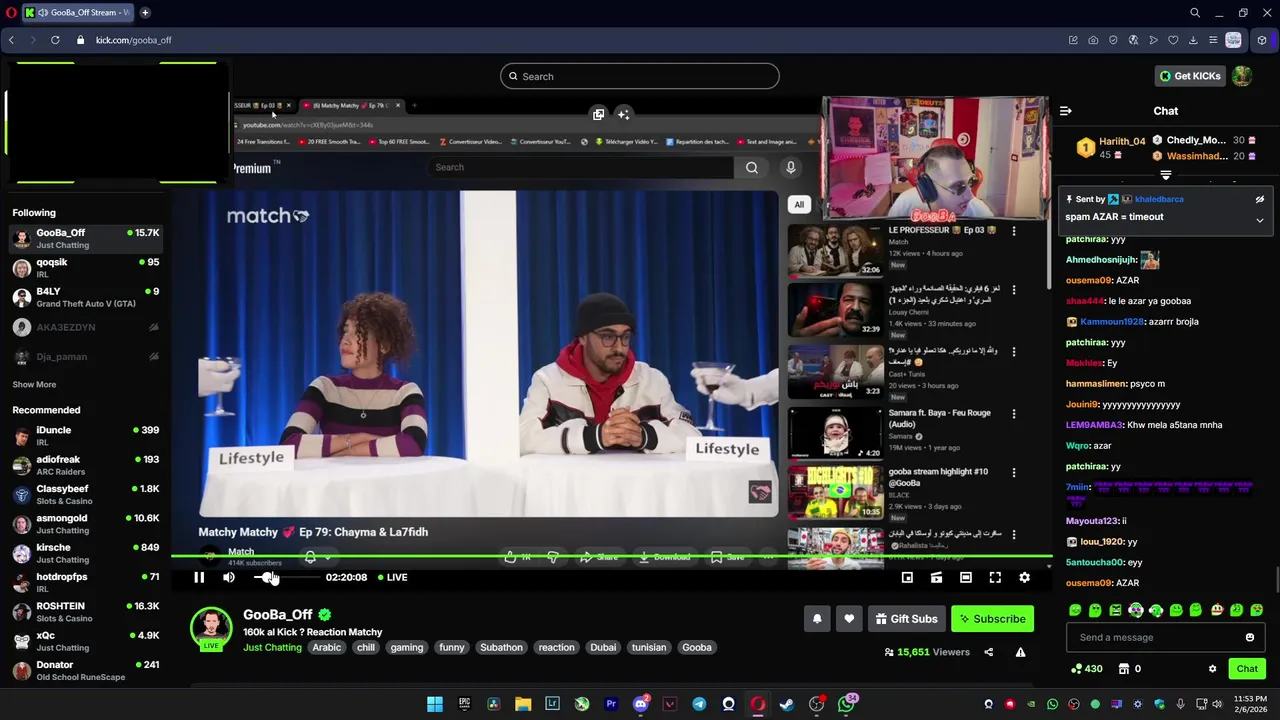Screen dimensions: 1280x720
Task: Open the ROSHTEIN recommended channel
Action: 85,612
